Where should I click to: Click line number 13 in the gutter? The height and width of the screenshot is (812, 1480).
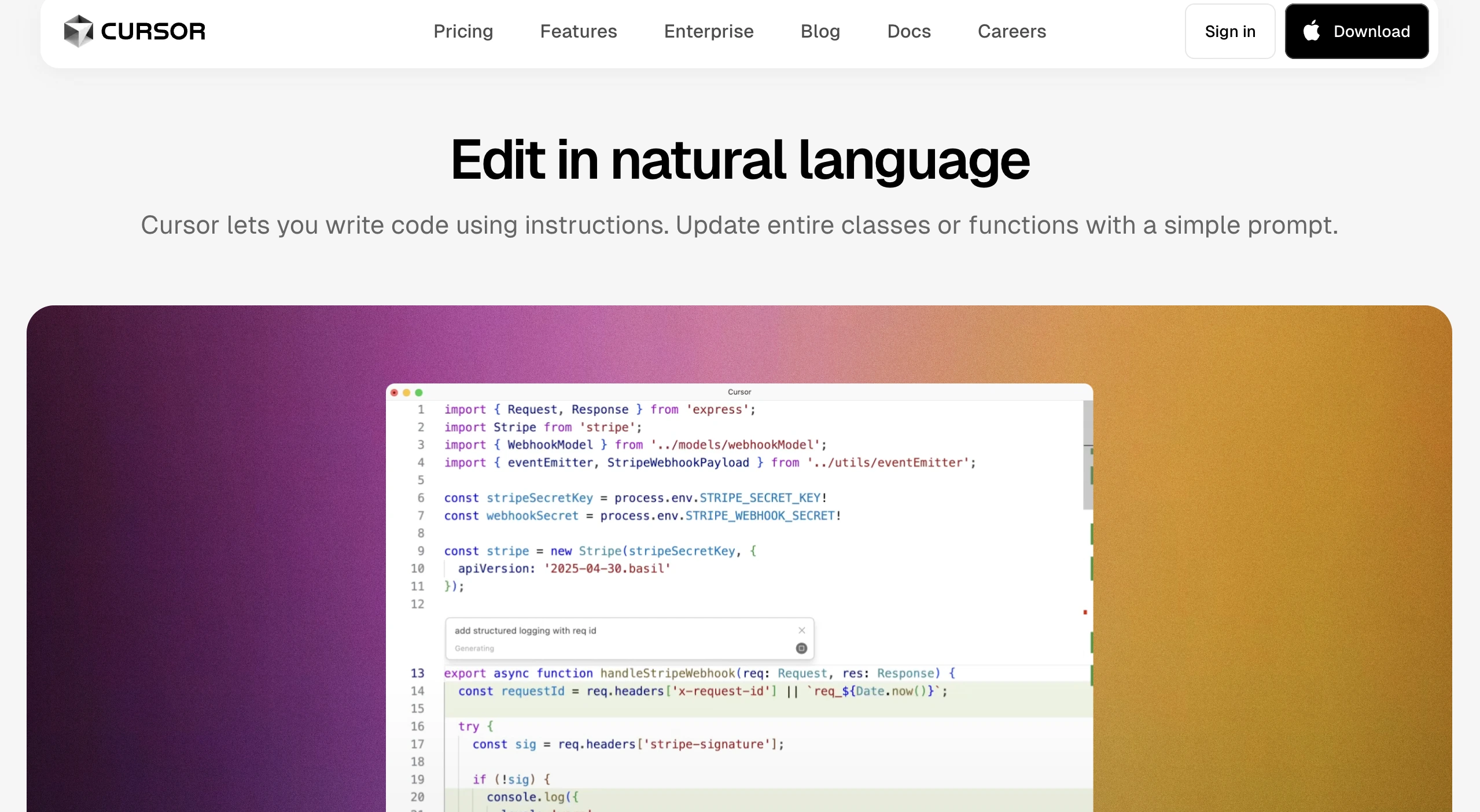(418, 673)
